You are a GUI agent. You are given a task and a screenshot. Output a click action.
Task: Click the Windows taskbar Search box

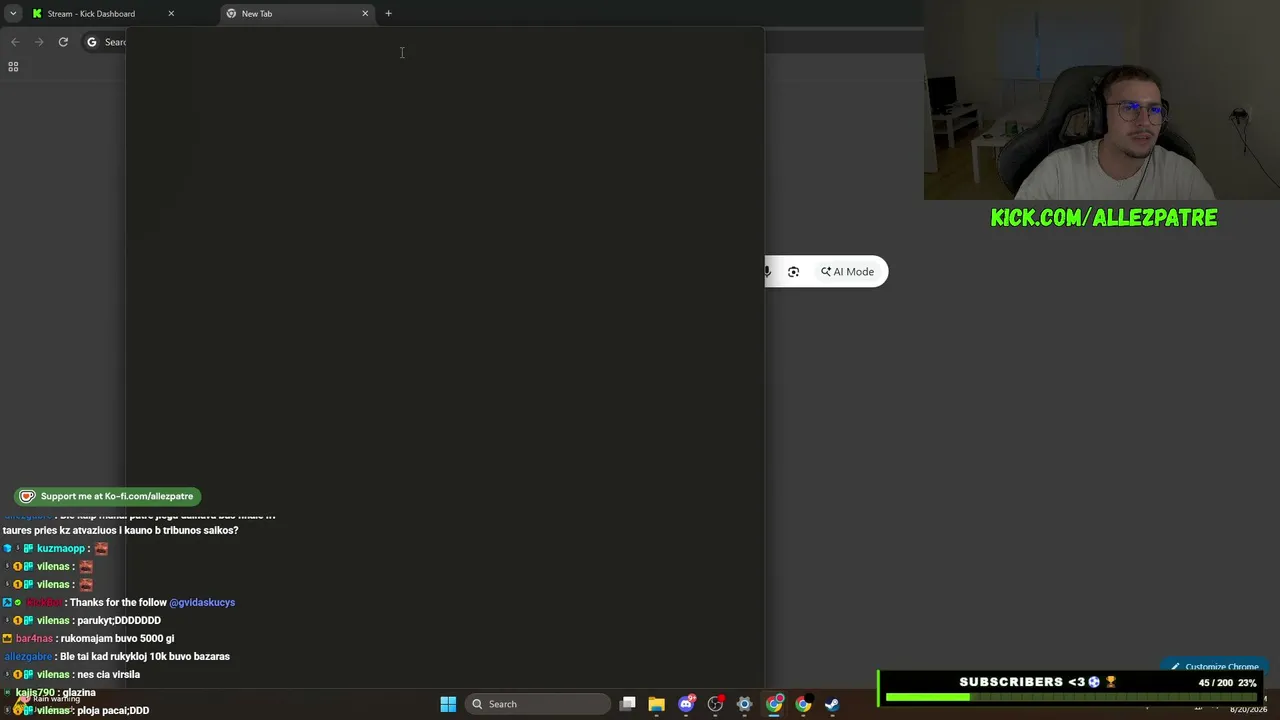click(x=538, y=704)
